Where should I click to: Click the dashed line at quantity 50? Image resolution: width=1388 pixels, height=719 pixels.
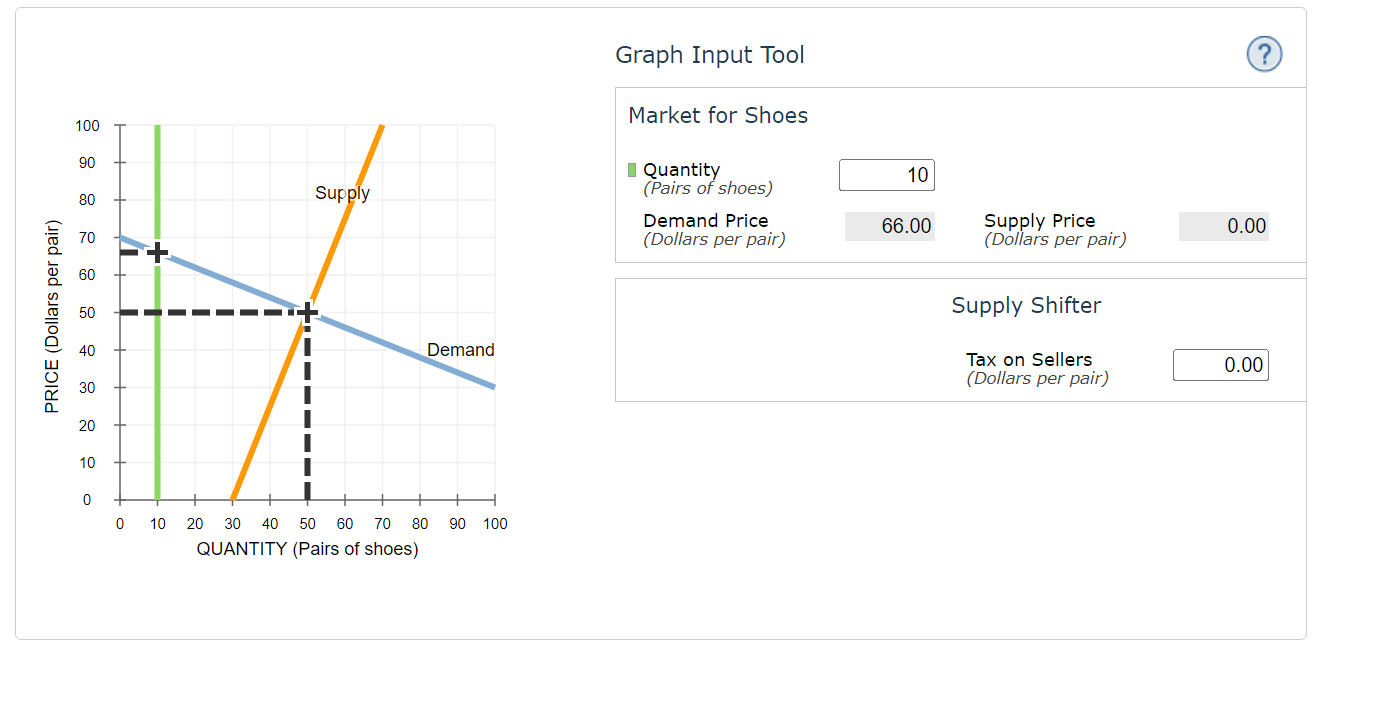coord(308,420)
